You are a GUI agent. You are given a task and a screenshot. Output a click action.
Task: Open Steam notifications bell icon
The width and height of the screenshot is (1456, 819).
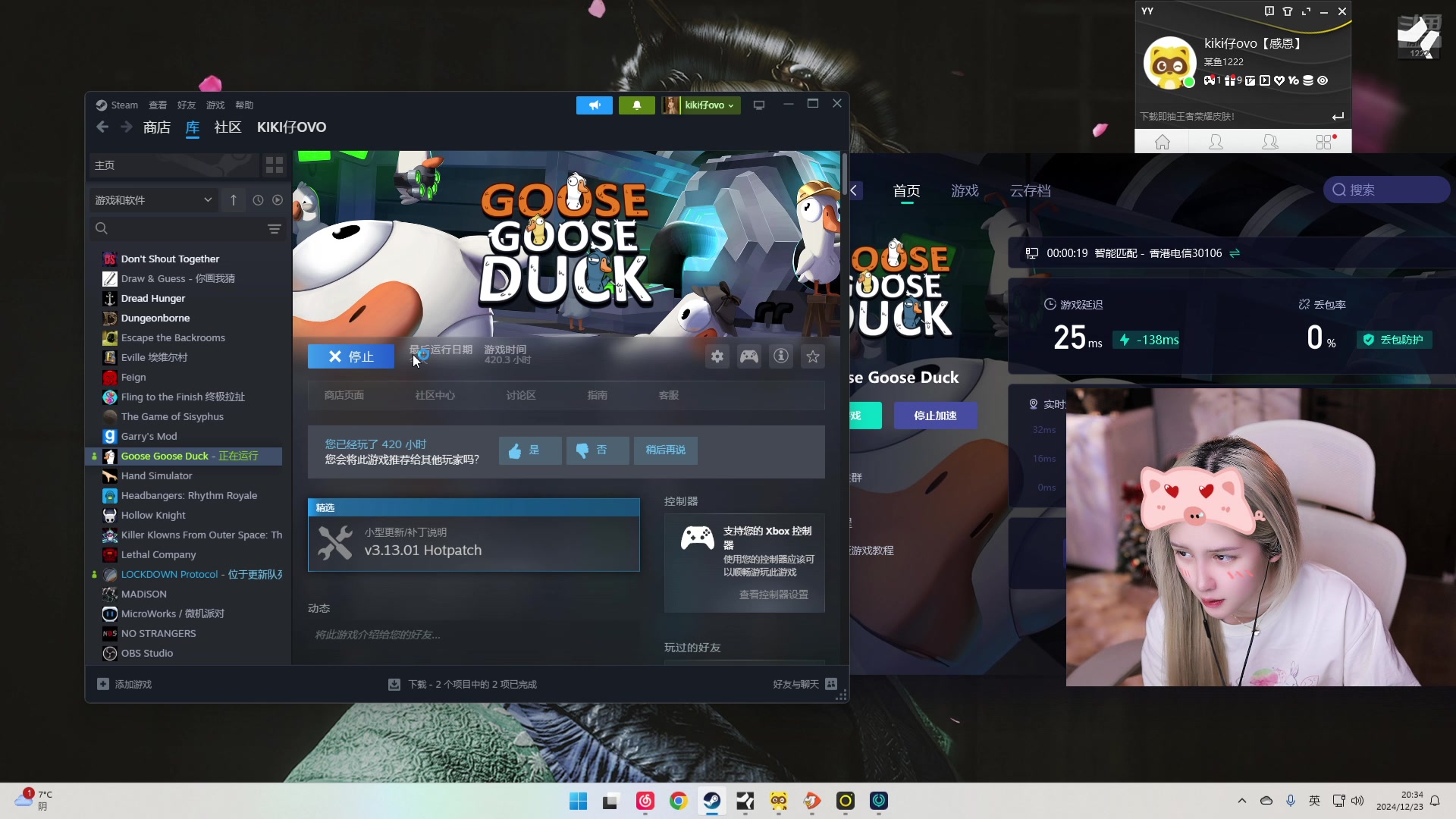[x=637, y=105]
